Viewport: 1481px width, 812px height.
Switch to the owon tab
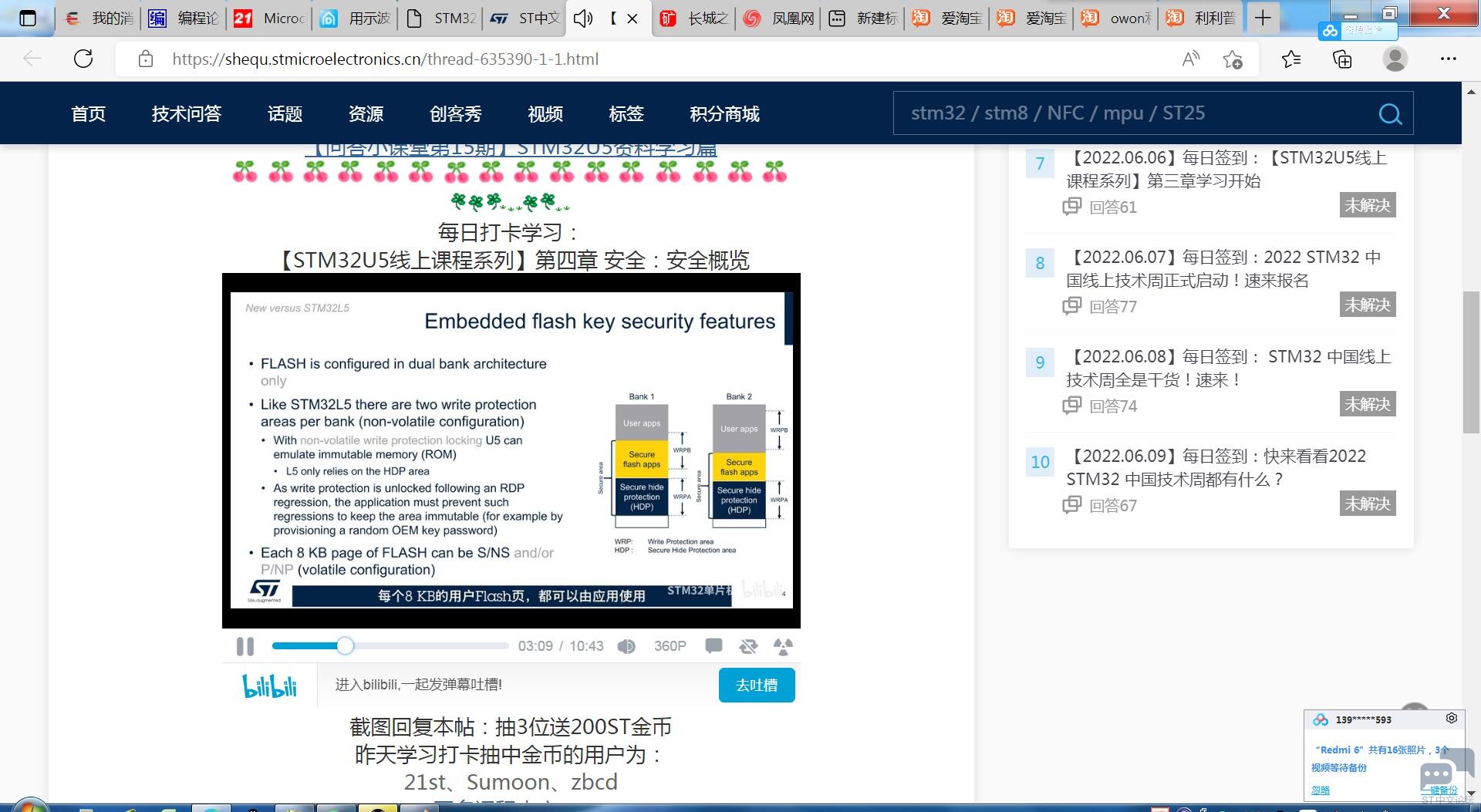(1117, 19)
